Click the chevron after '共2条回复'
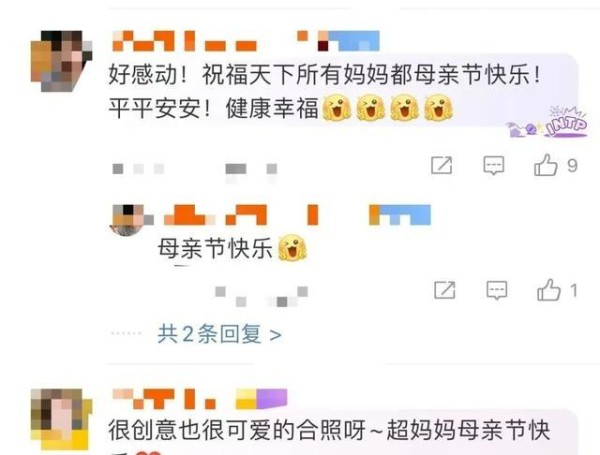 coord(276,335)
